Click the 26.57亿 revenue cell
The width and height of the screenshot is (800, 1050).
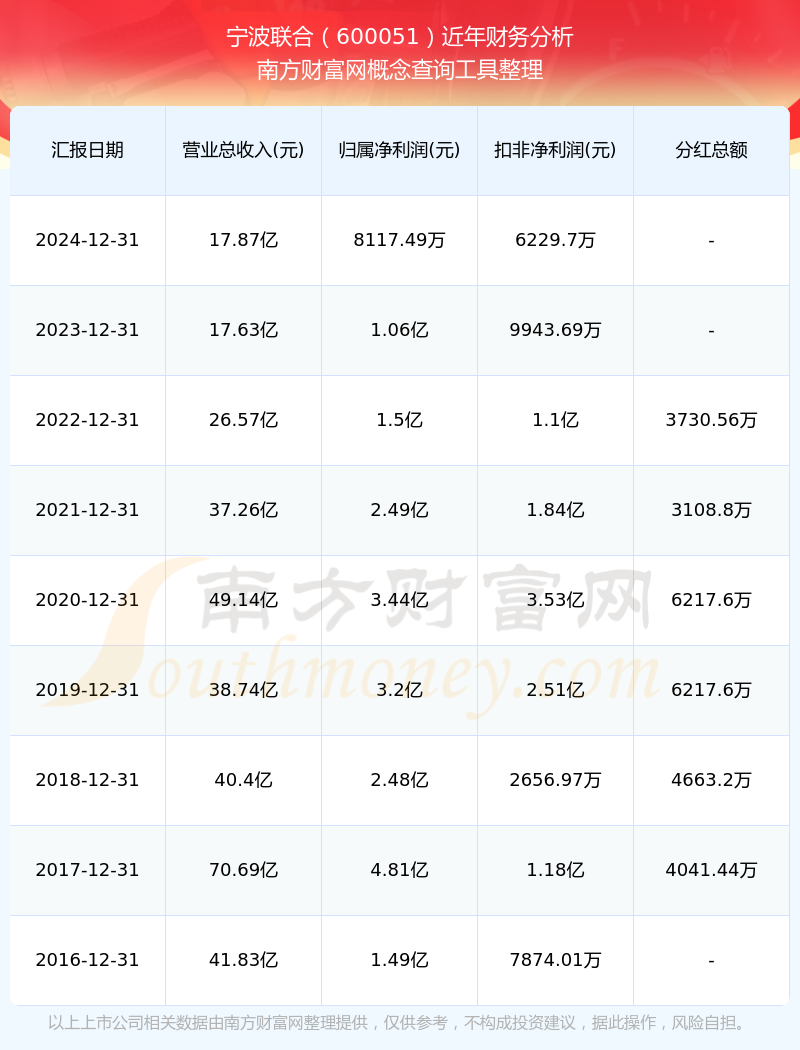click(244, 420)
